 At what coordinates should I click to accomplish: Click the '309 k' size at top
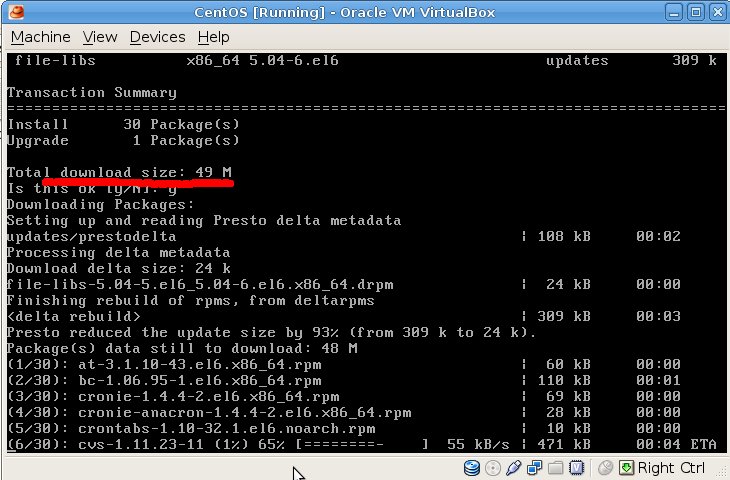click(694, 61)
